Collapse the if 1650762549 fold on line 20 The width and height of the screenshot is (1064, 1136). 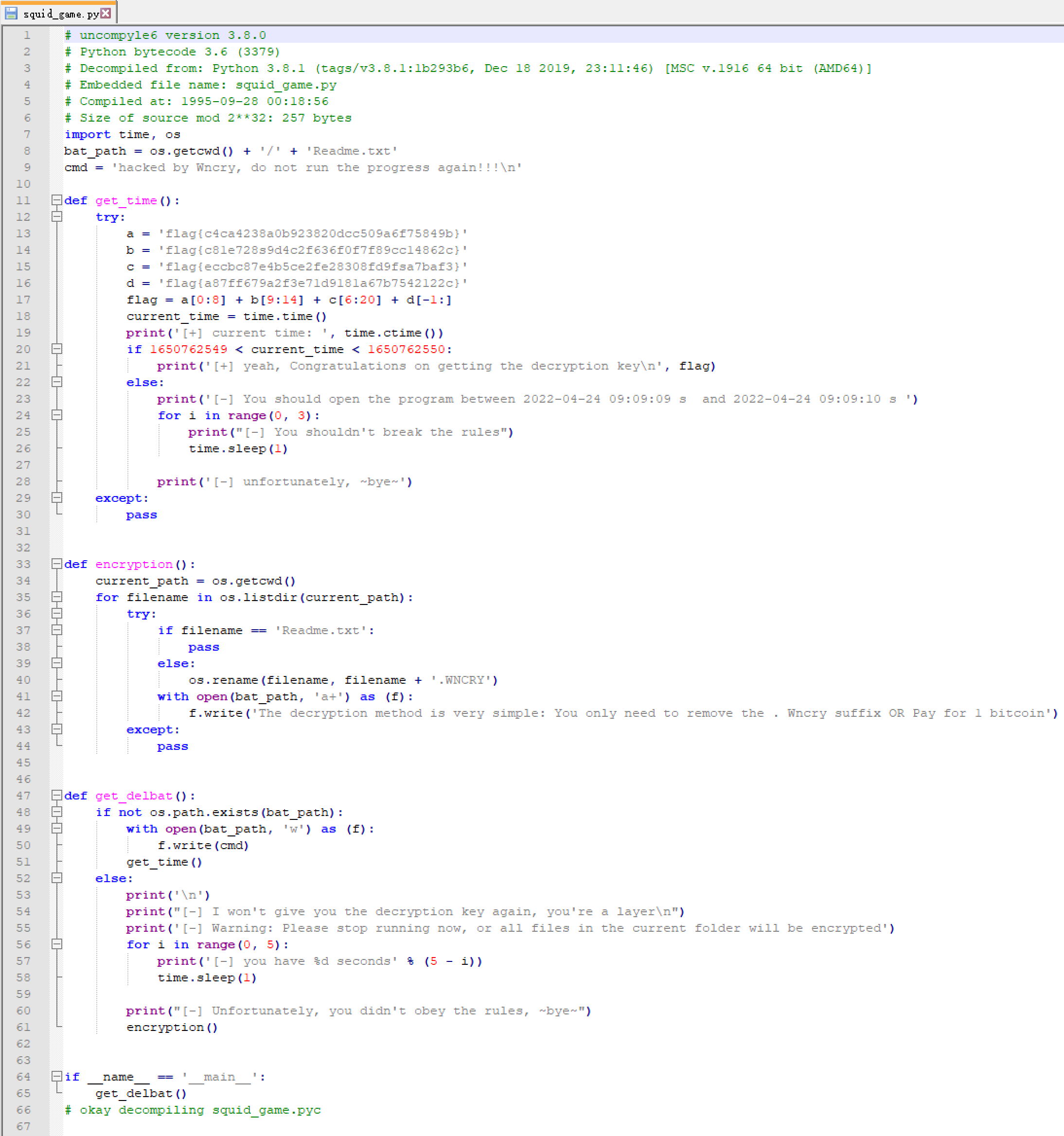click(56, 349)
